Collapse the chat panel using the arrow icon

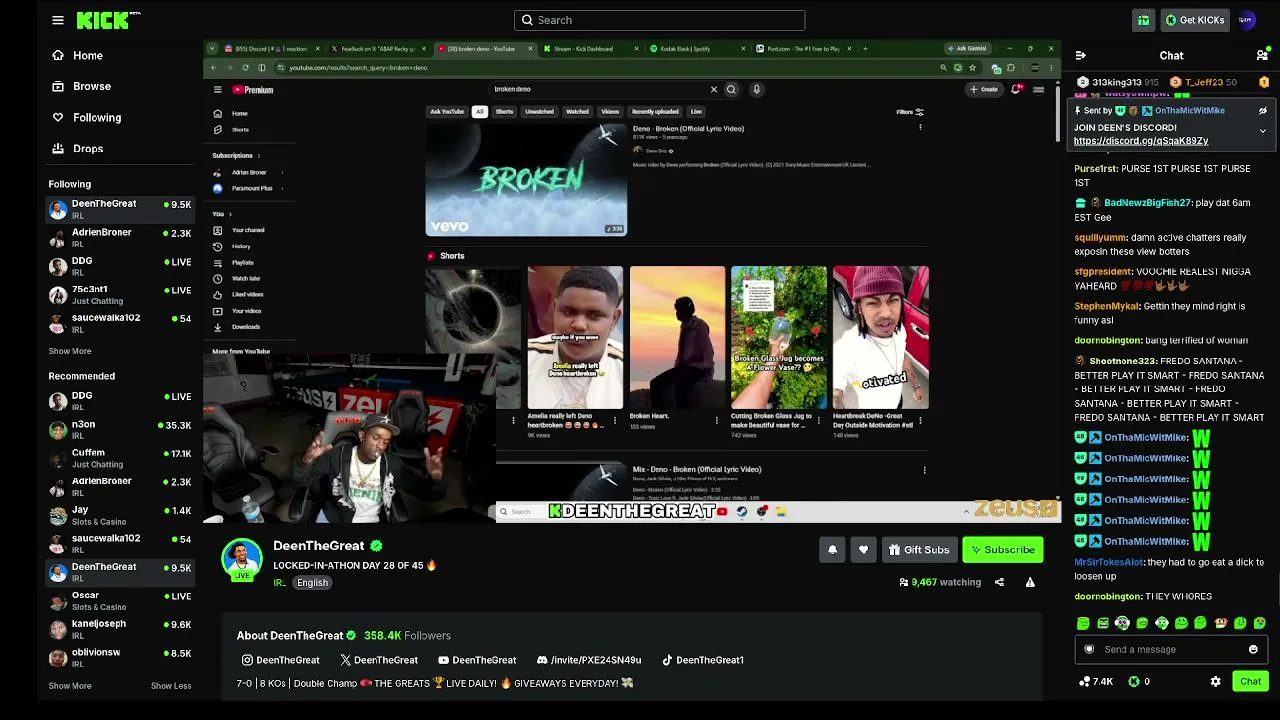pos(1081,56)
